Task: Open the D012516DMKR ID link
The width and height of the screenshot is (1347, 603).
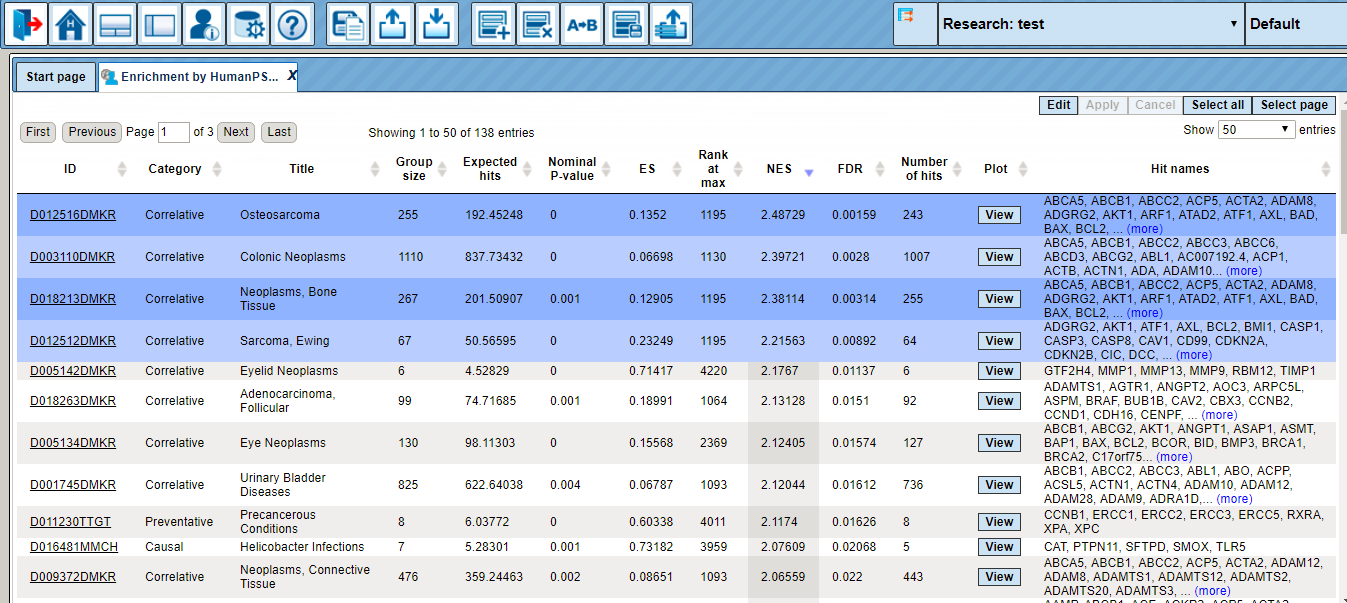Action: point(72,215)
